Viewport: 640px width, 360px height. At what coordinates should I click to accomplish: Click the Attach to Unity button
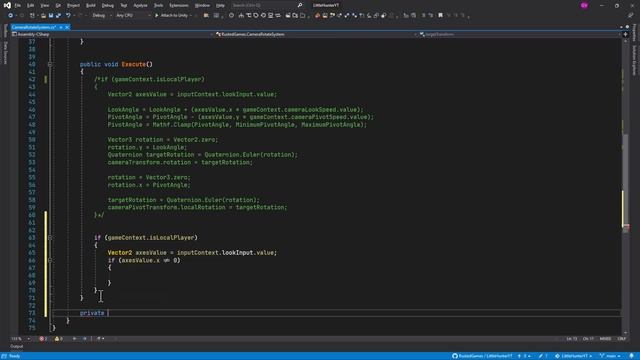(x=171, y=16)
